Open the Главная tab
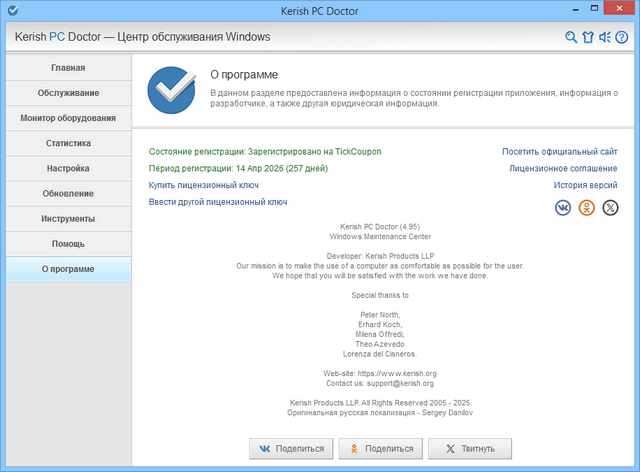Image resolution: width=640 pixels, height=472 pixels. (68, 68)
